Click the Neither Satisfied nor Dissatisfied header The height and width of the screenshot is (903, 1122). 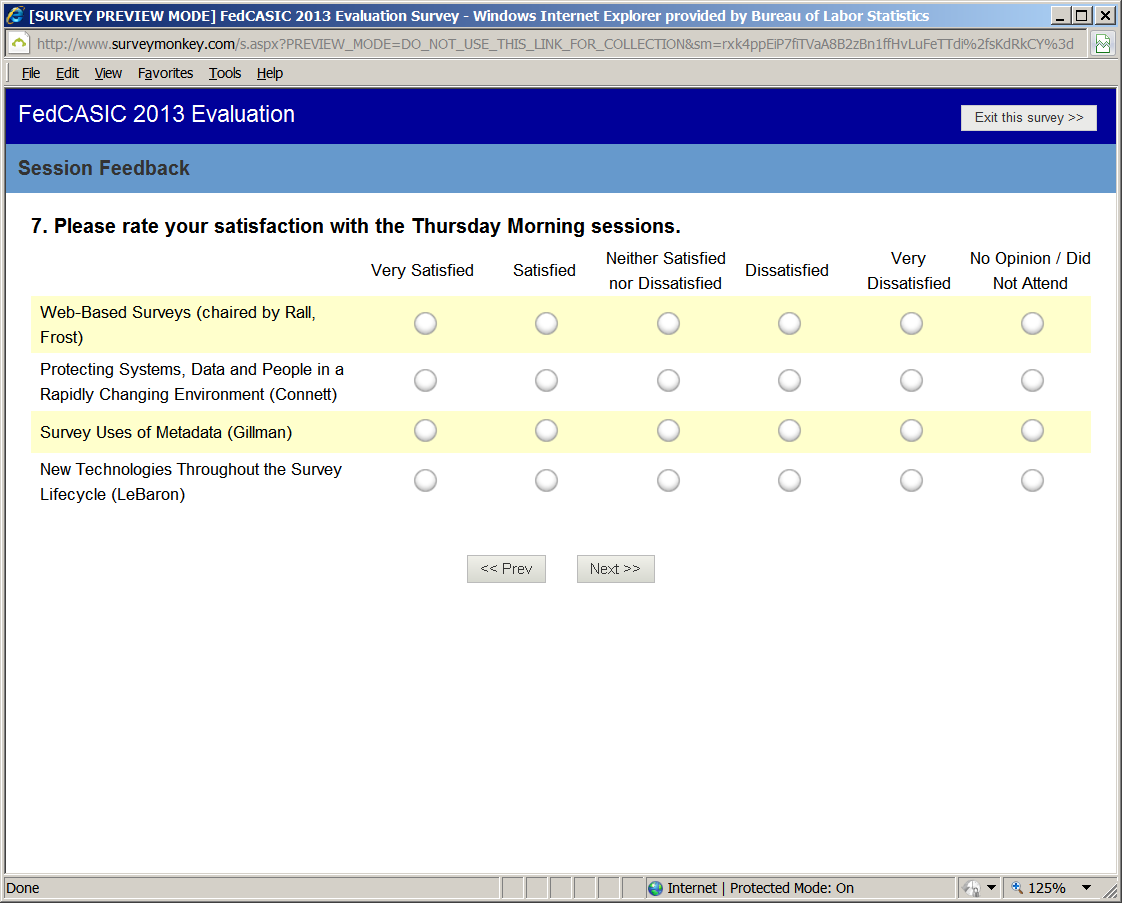click(x=665, y=270)
